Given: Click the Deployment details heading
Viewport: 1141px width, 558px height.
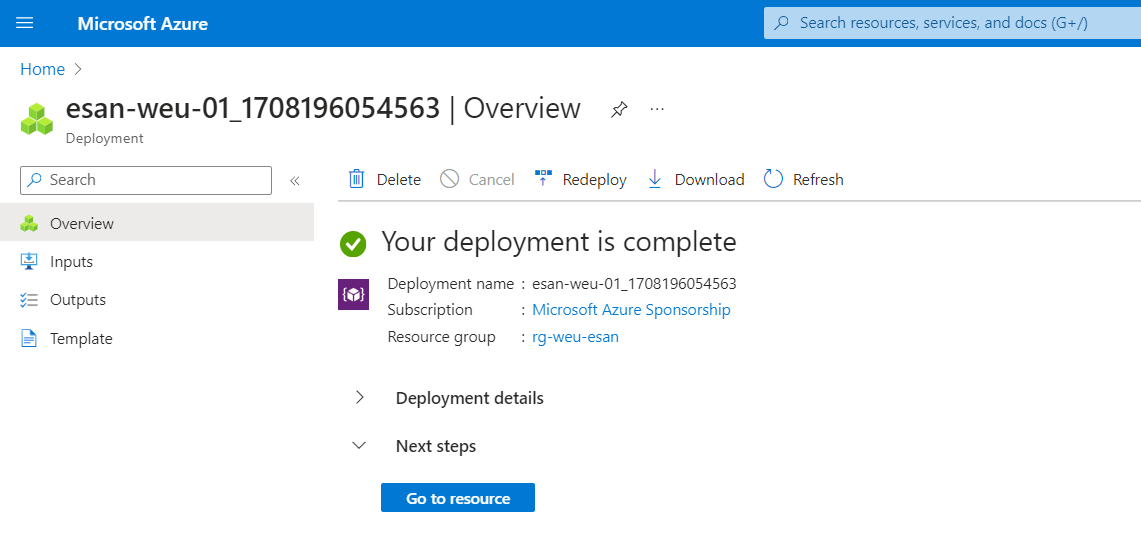Looking at the screenshot, I should [469, 399].
